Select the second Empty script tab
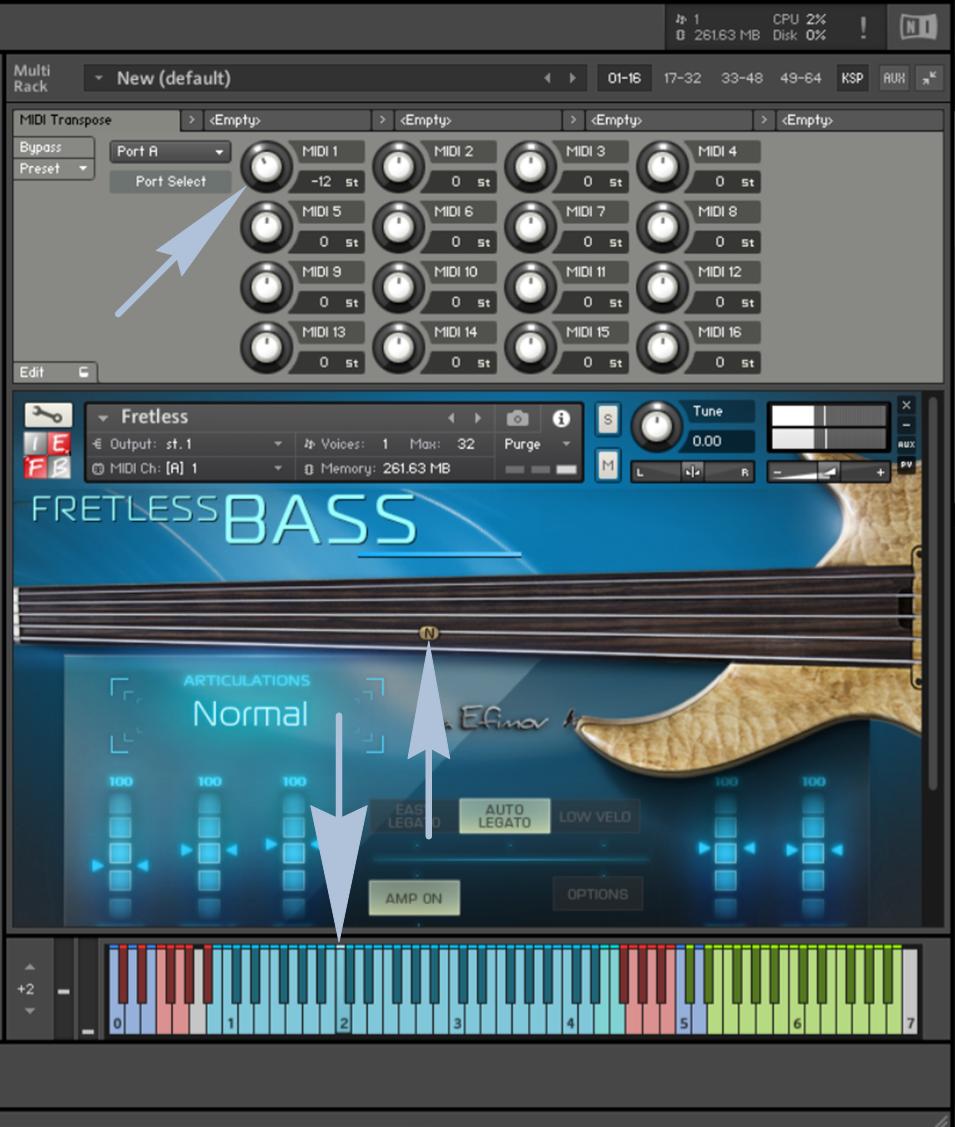This screenshot has width=955, height=1127. click(x=479, y=120)
